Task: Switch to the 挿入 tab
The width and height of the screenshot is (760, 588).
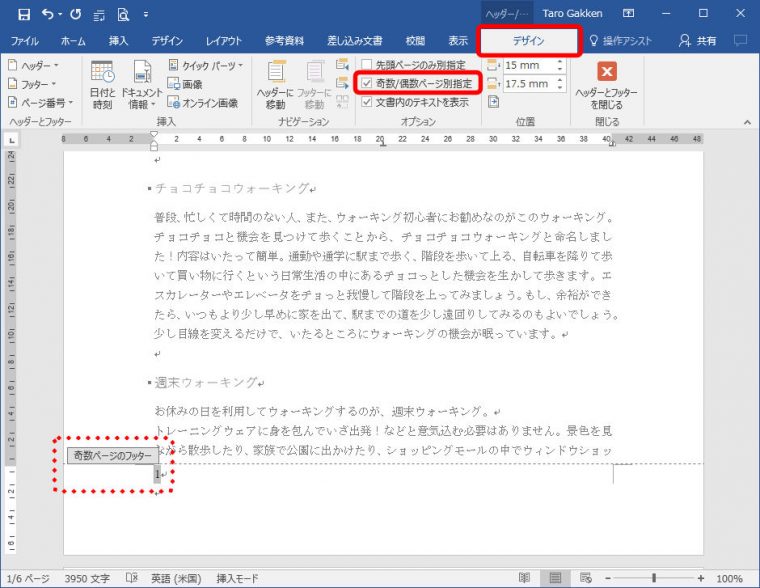Action: (118, 41)
